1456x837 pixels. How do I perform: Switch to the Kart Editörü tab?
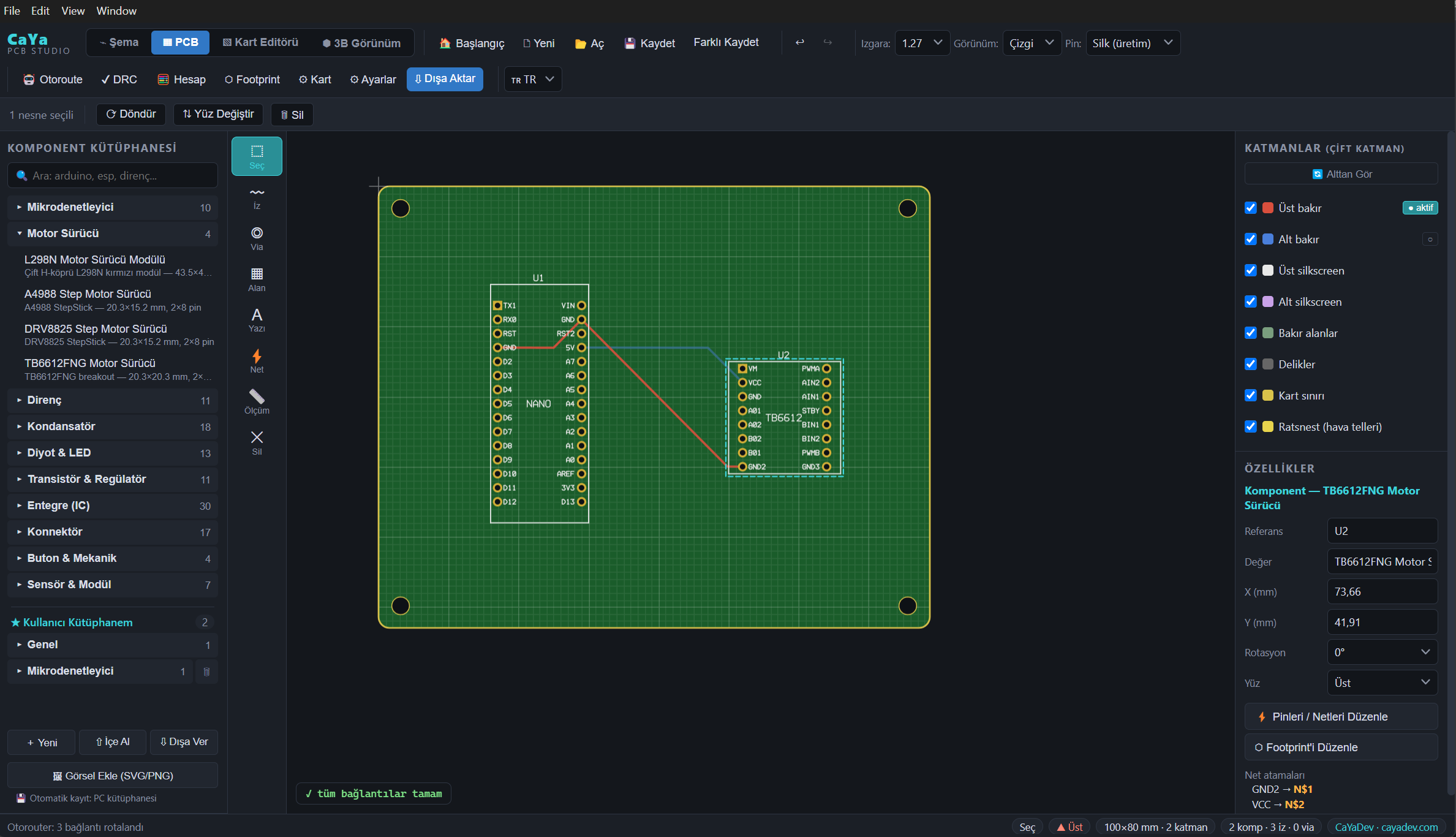(x=260, y=42)
